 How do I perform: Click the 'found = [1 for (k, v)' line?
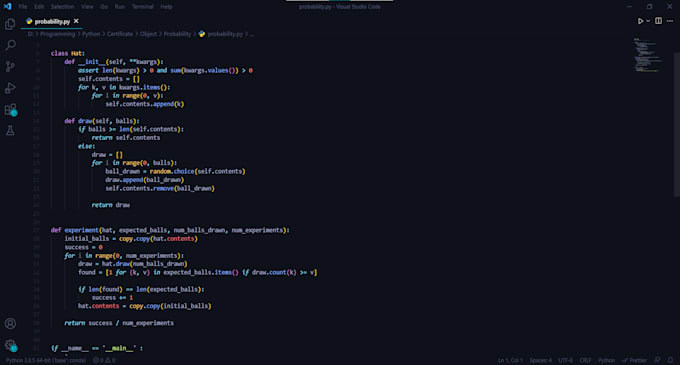point(198,272)
